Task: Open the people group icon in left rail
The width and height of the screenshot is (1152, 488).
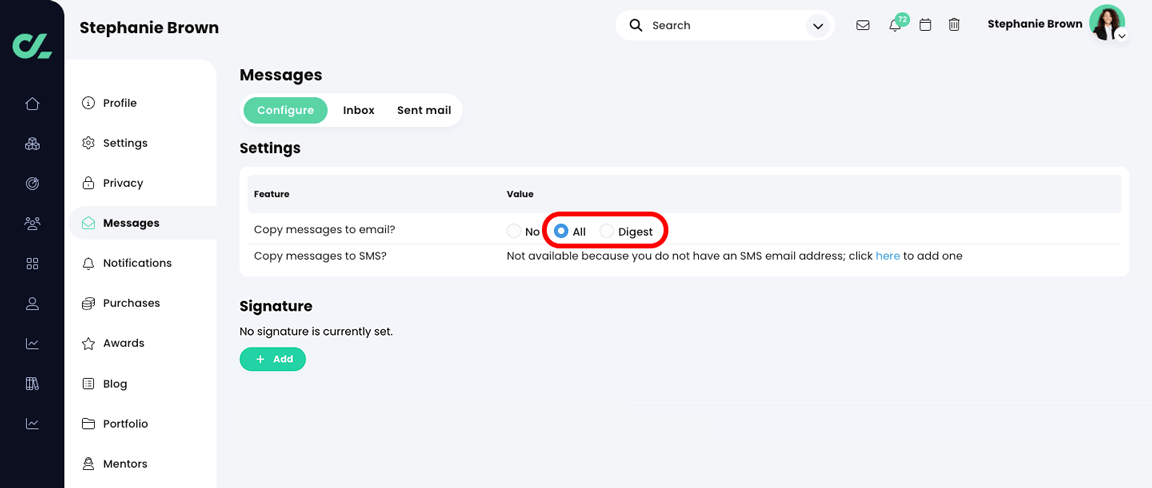Action: tap(32, 223)
